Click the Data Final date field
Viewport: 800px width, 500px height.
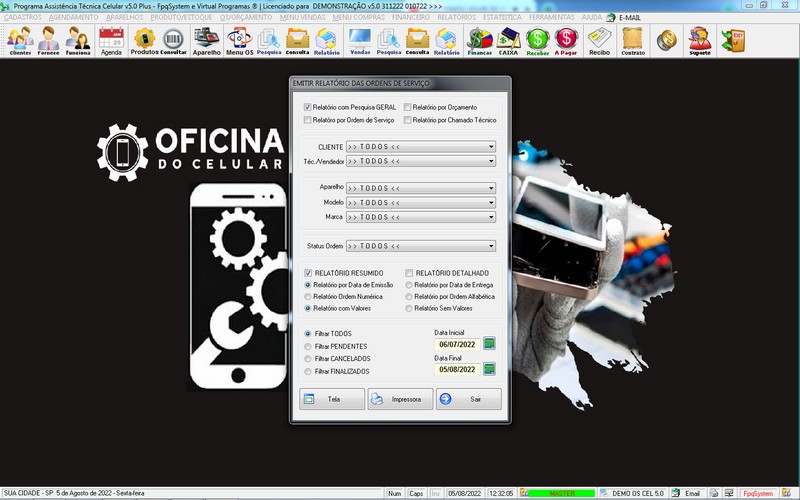click(x=457, y=369)
